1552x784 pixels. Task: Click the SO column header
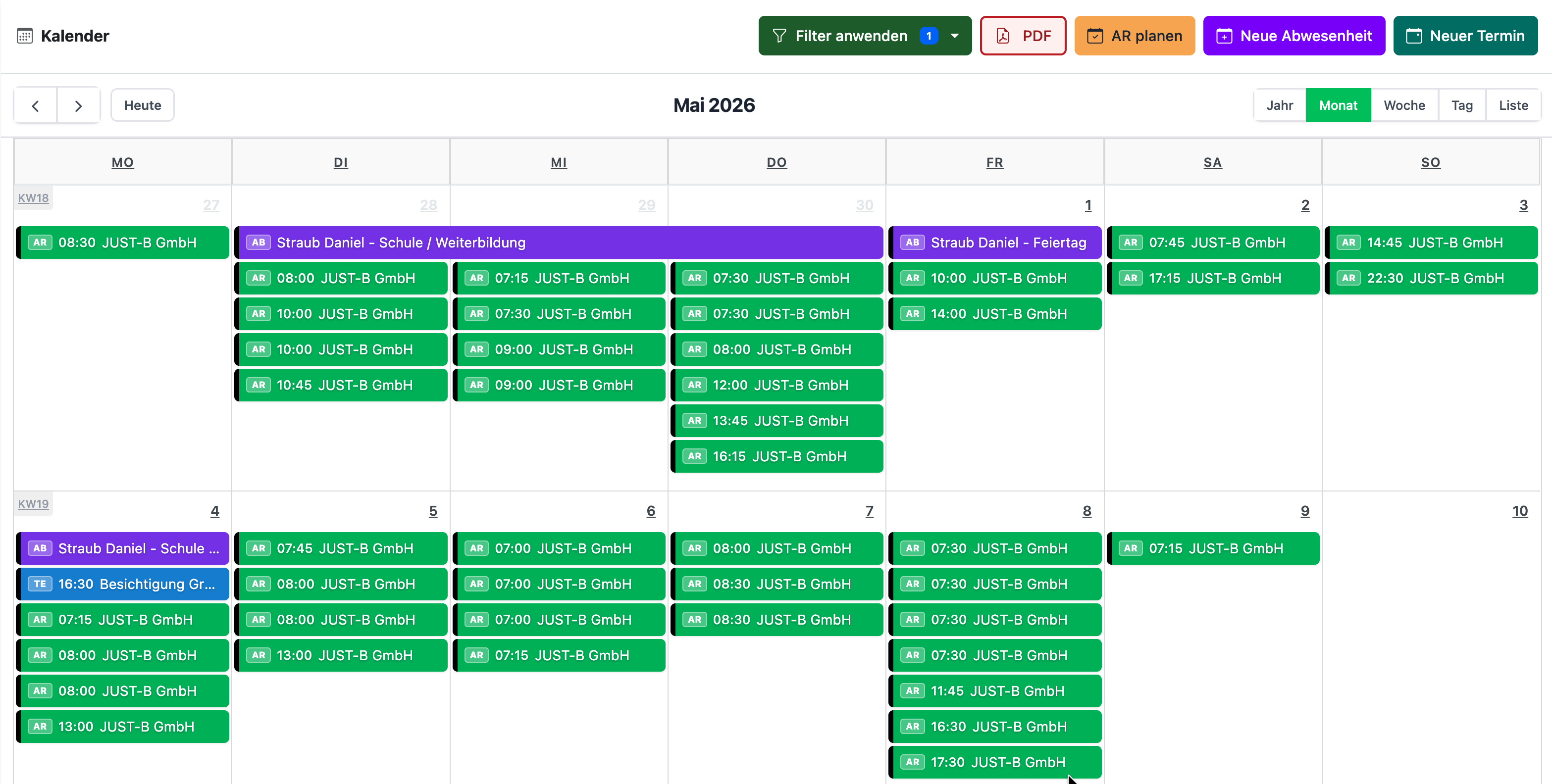[1430, 162]
